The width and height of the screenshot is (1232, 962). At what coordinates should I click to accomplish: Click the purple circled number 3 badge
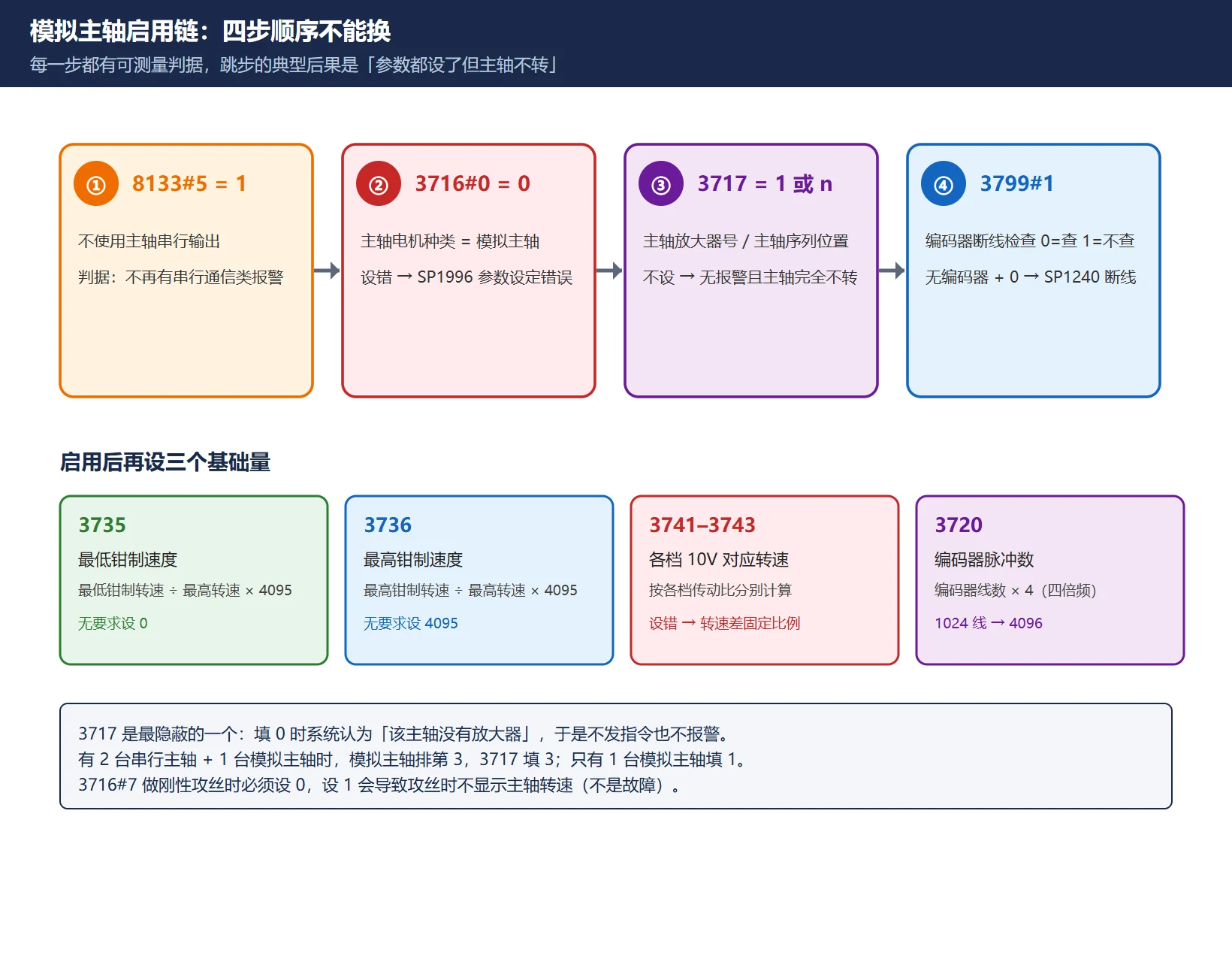661,183
